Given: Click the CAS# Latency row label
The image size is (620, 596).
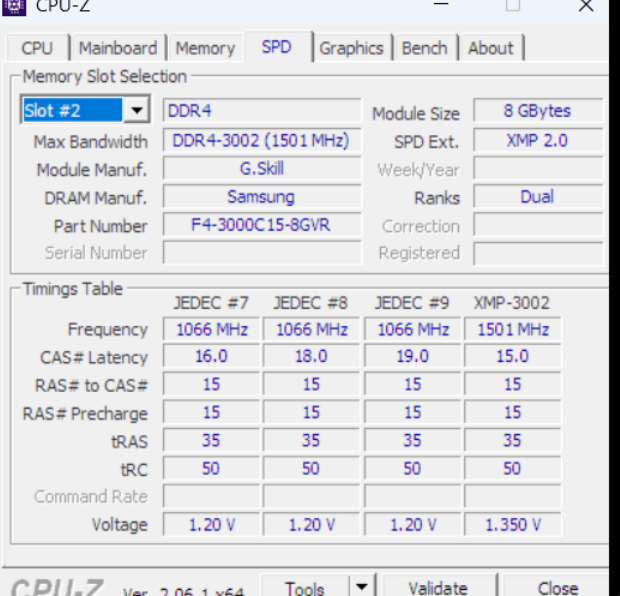Looking at the screenshot, I should click(x=94, y=358).
